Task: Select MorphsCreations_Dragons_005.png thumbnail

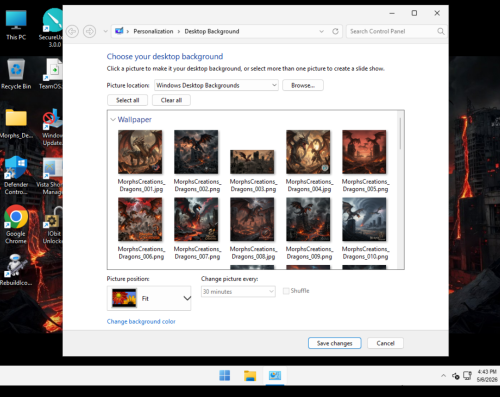Action: (364, 152)
